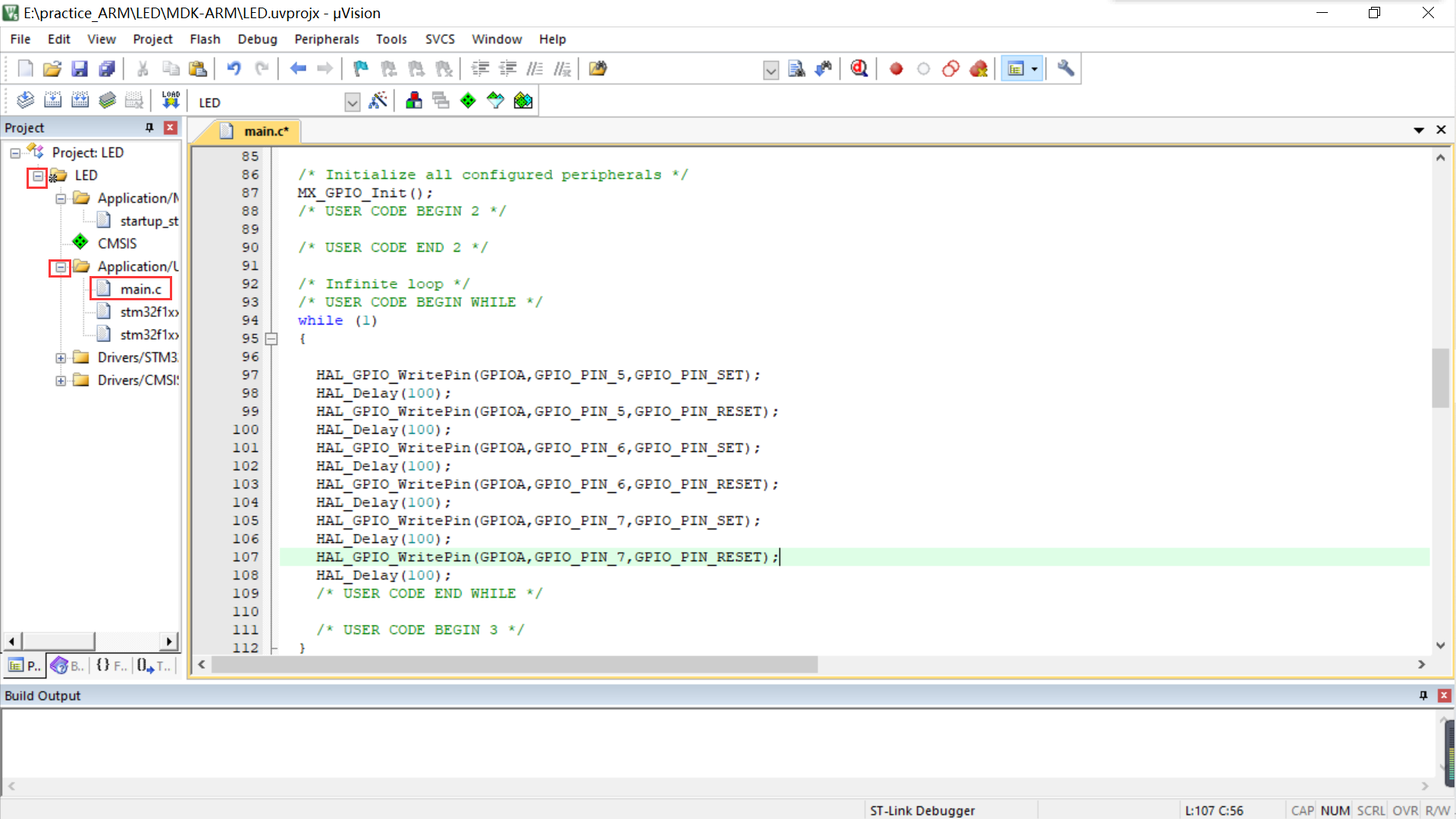Switch to Functions tab in project panel

111,666
